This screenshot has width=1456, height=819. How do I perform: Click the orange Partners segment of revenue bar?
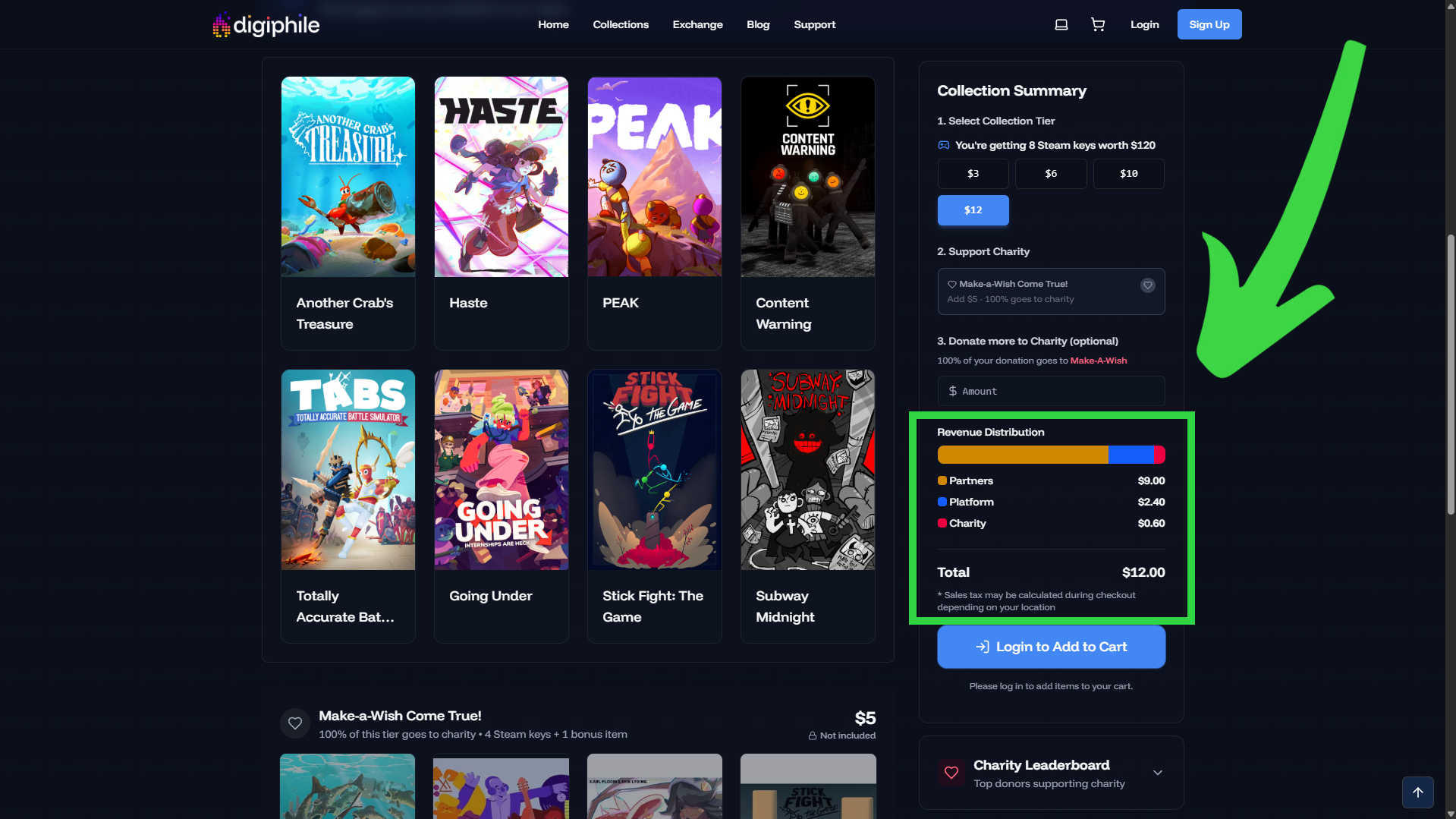pyautogui.click(x=1022, y=455)
